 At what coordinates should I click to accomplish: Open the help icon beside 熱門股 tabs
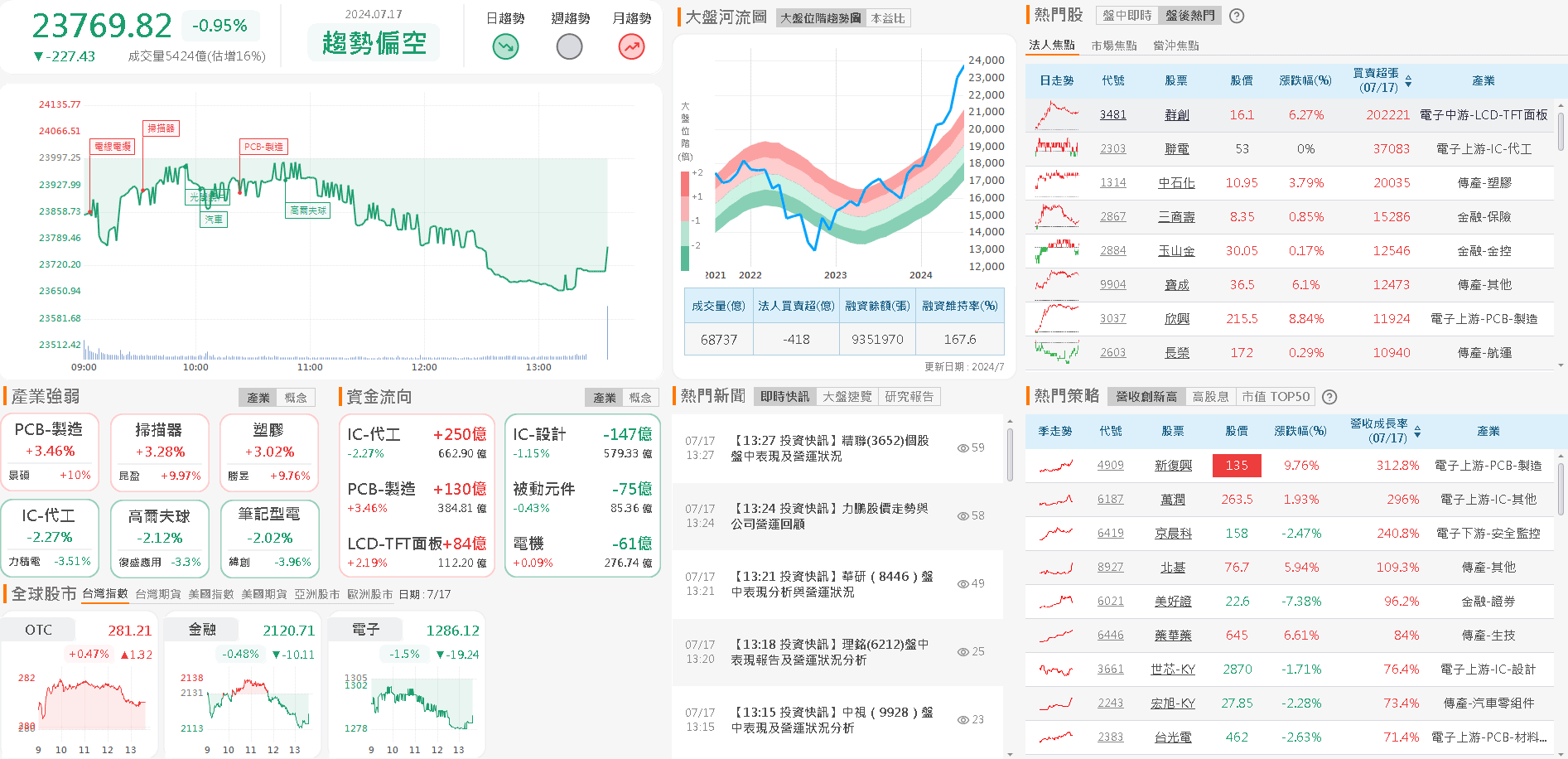1237,16
